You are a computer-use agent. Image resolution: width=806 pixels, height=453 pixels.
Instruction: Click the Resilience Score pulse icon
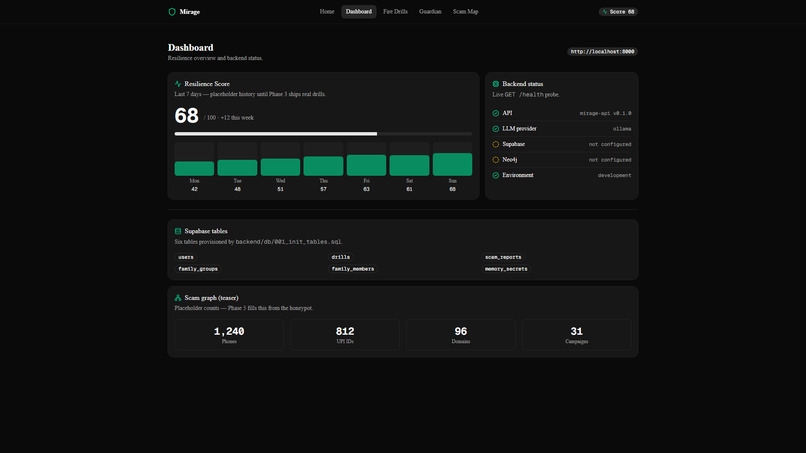(178, 84)
